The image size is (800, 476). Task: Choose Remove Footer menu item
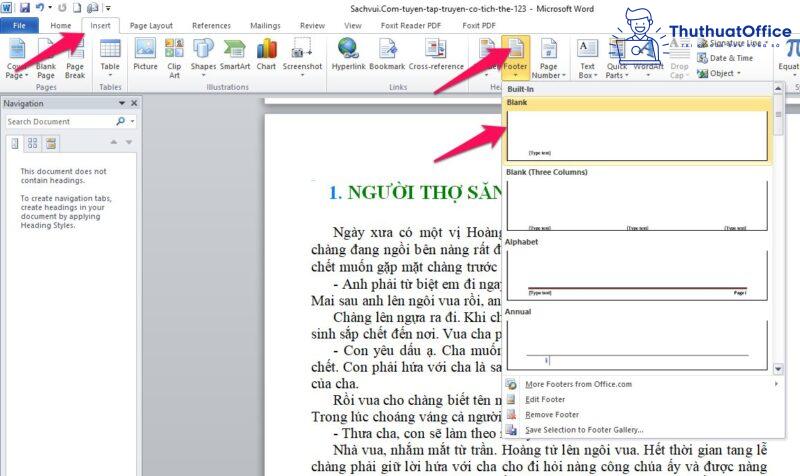642,415
